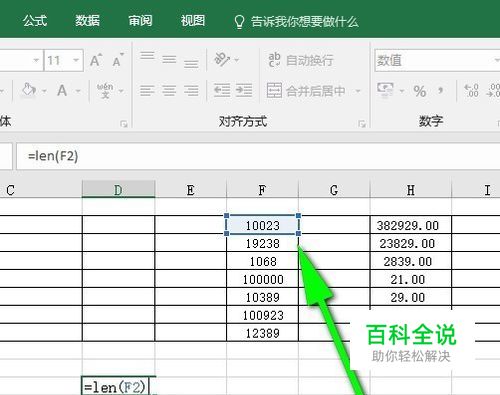The image size is (500, 395).
Task: Open 对齐方式 dialog launcher
Action: click(x=362, y=124)
